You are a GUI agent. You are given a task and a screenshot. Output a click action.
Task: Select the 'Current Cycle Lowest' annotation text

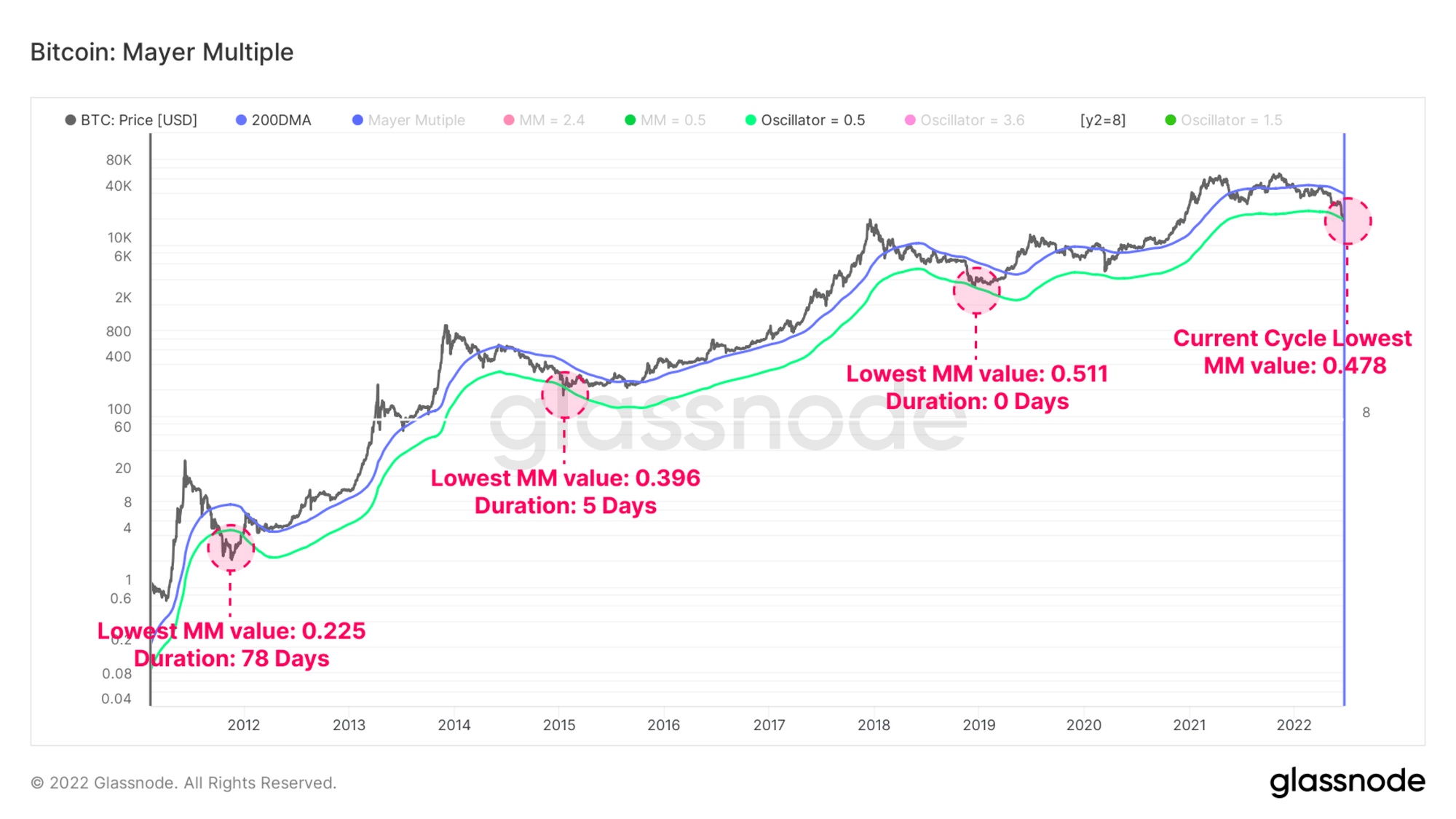click(x=1292, y=338)
